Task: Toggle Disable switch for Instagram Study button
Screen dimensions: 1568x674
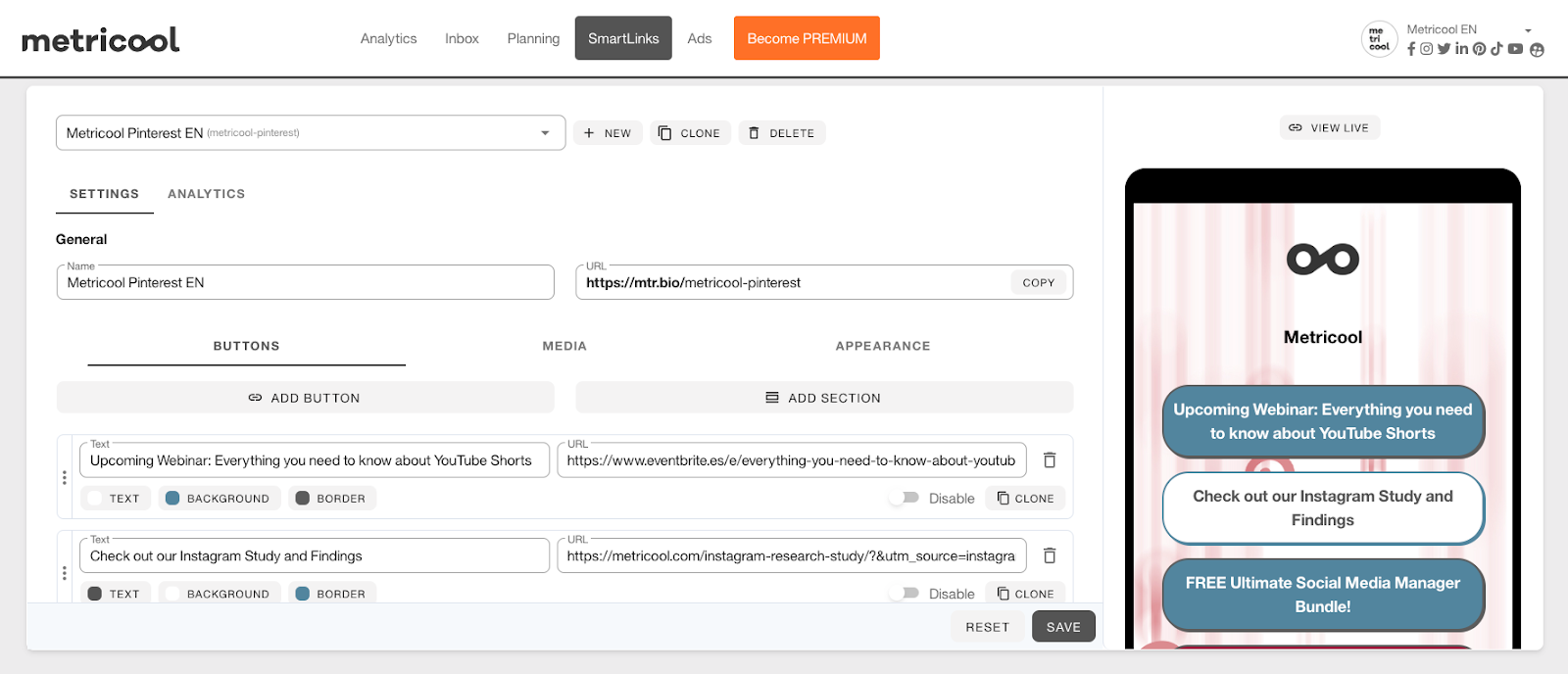Action: pyautogui.click(x=905, y=594)
